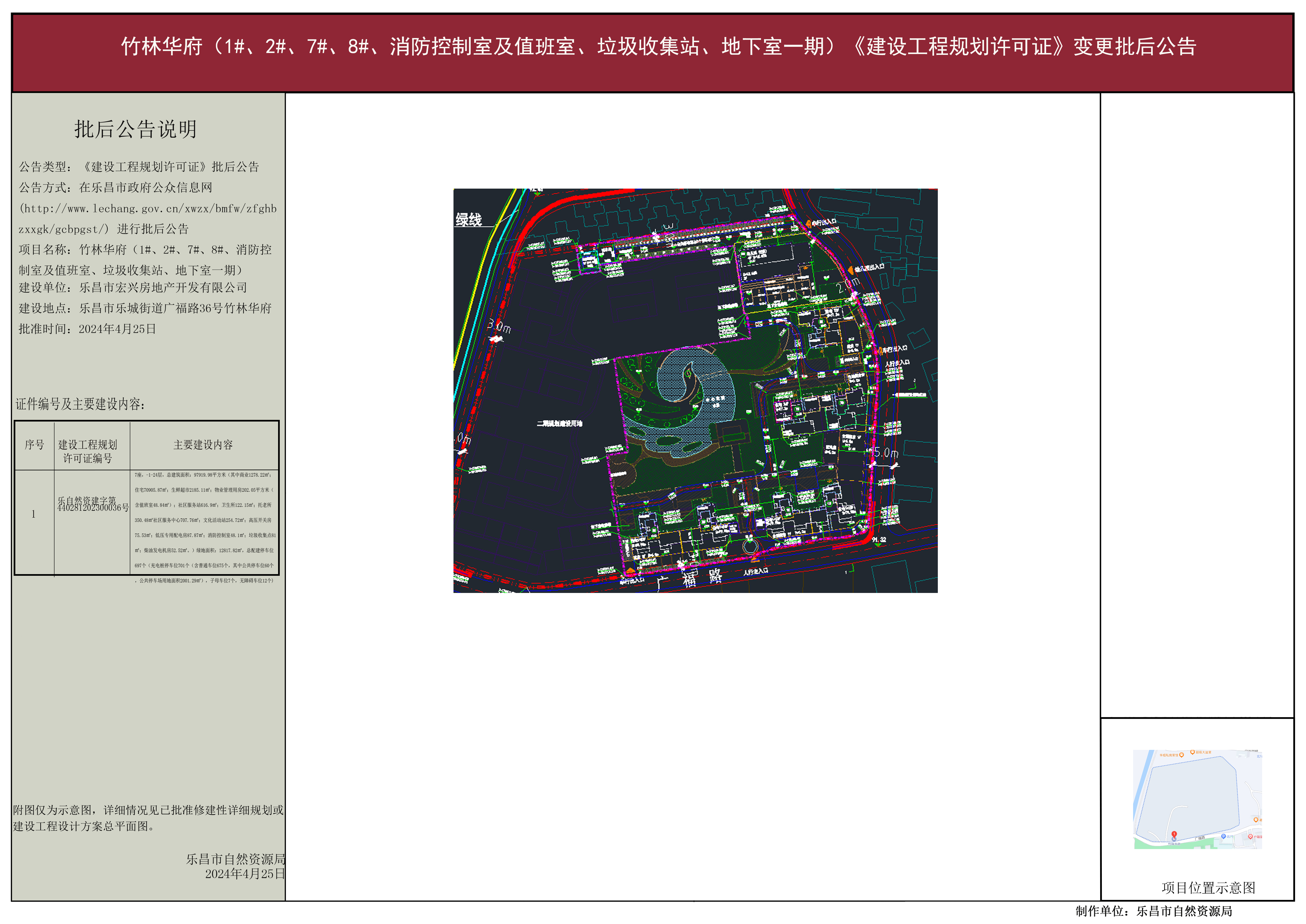1306x924 pixels.
Task: Select the main title banner text
Action: tap(658, 46)
